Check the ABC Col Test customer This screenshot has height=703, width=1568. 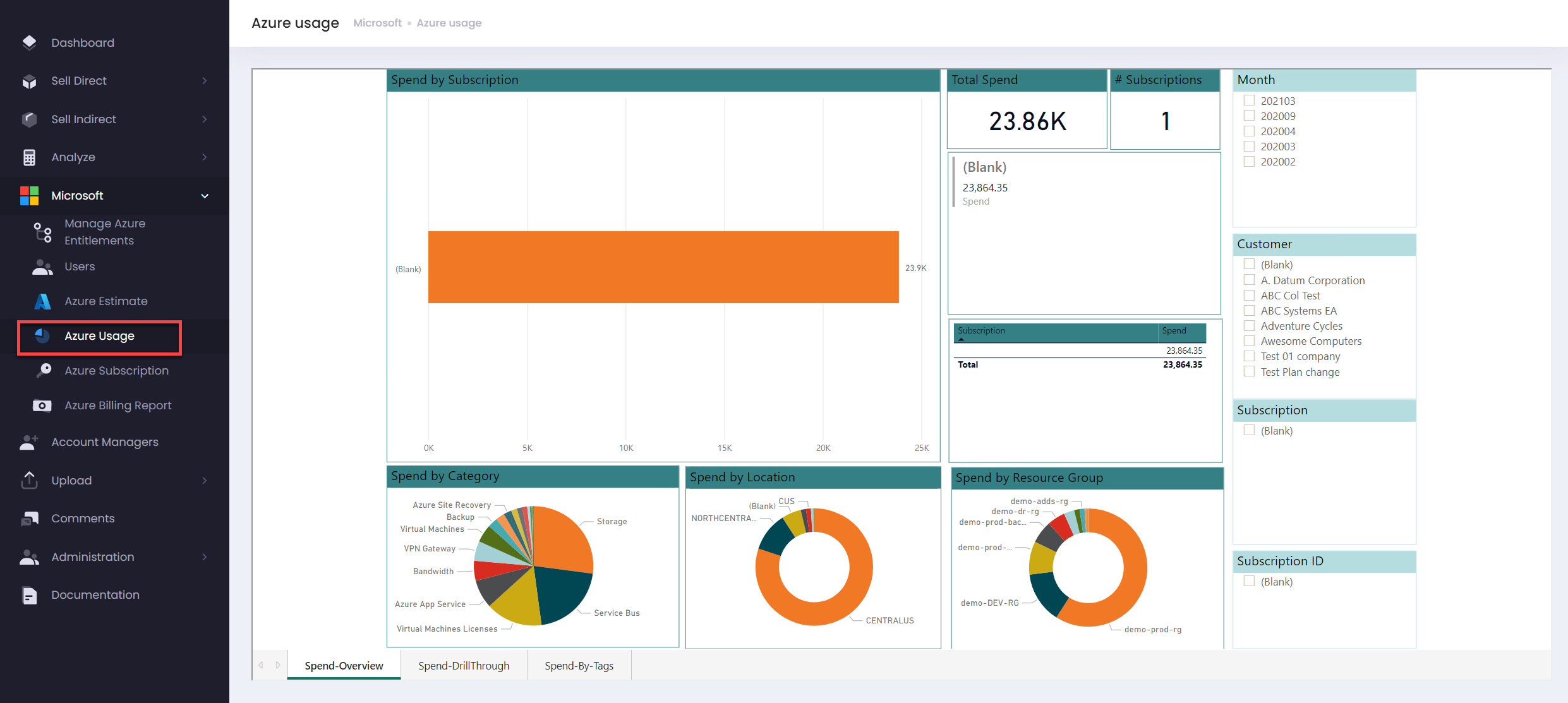[x=1249, y=295]
